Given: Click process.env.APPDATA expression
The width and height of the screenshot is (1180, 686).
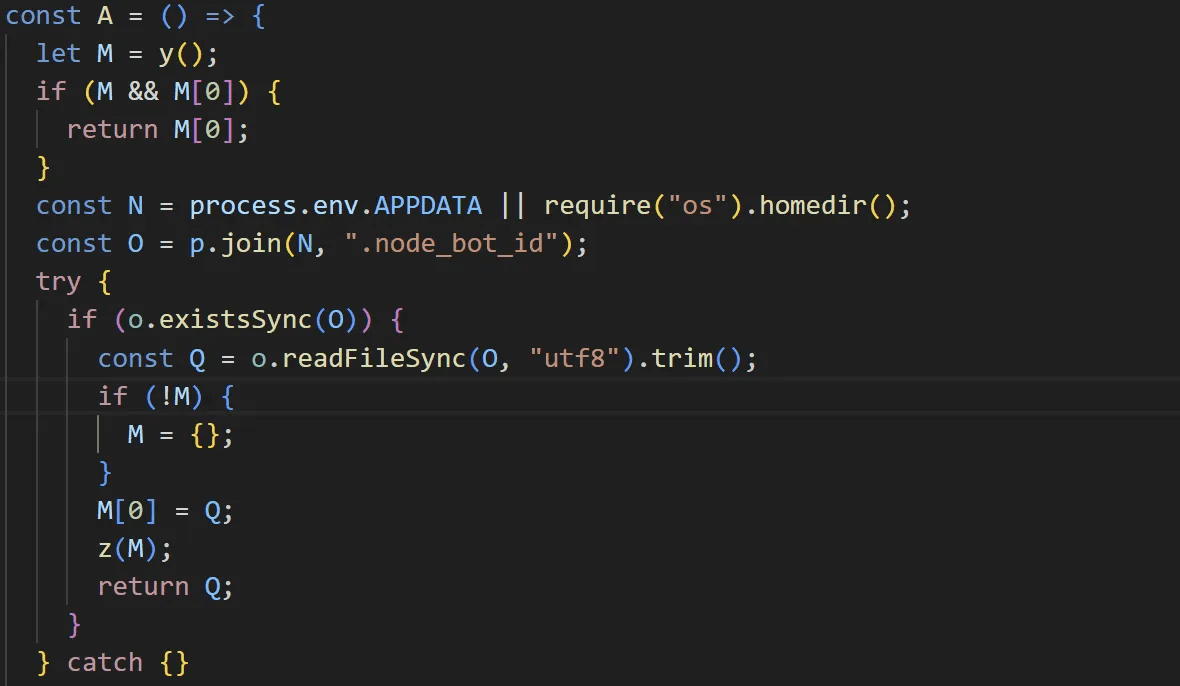Looking at the screenshot, I should pyautogui.click(x=335, y=205).
